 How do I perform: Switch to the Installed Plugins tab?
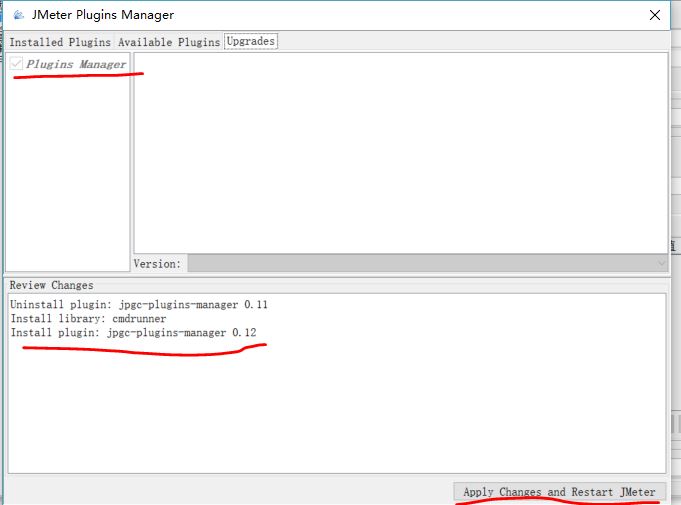(60, 42)
